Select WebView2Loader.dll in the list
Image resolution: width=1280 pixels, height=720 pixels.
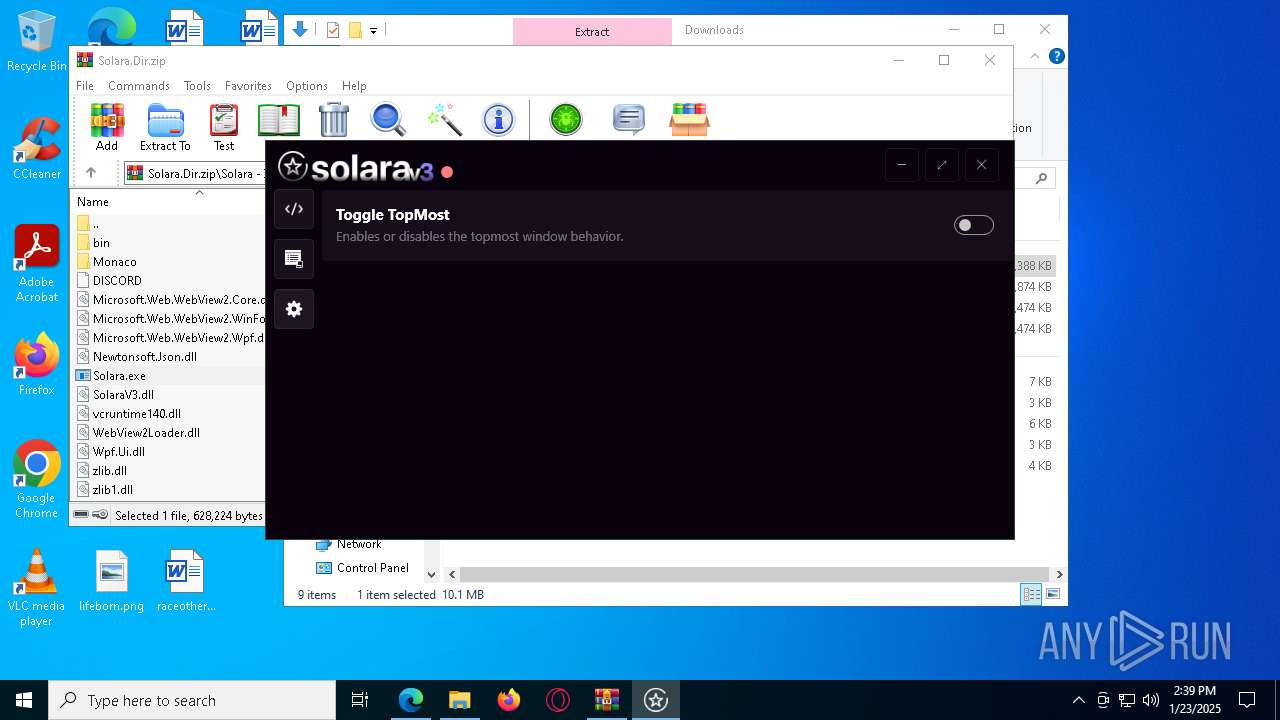pos(146,433)
